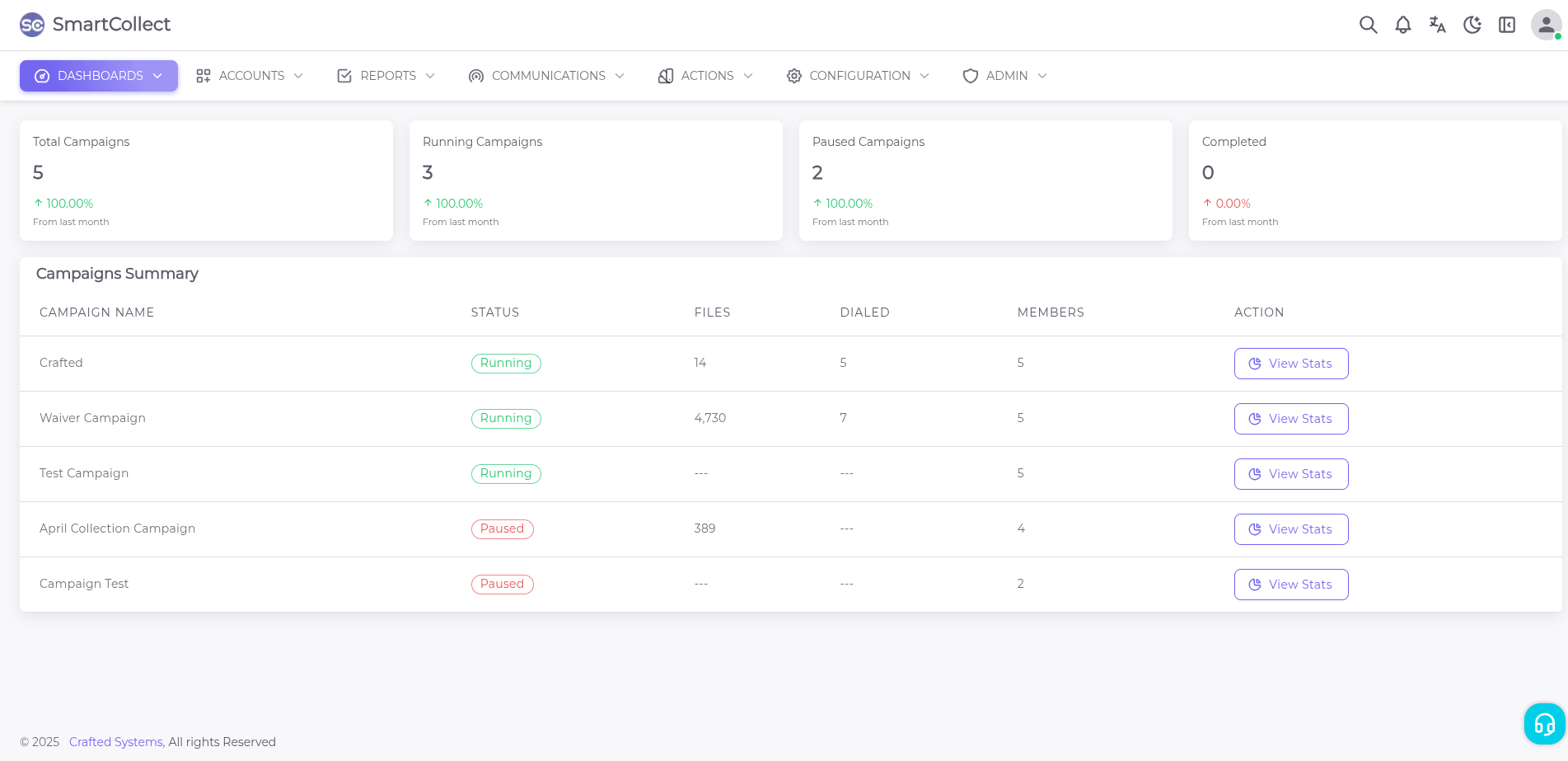
Task: View Stats for the Crafted campaign
Action: pyautogui.click(x=1290, y=364)
